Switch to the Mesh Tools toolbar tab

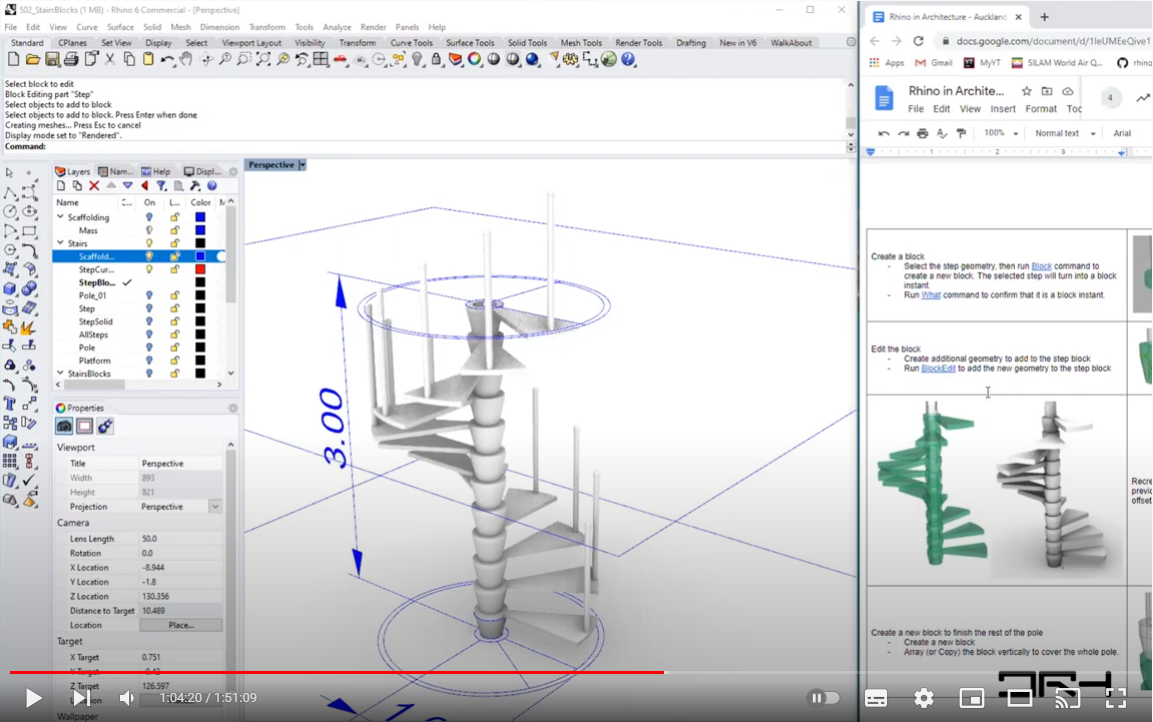click(580, 43)
